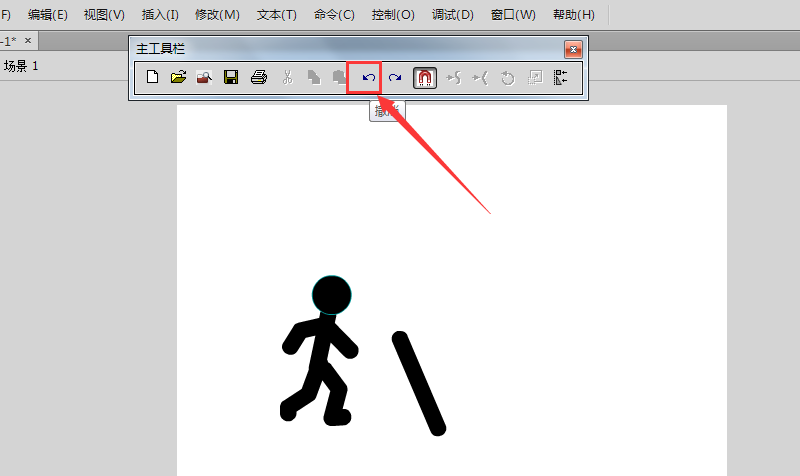
Task: Click the Scale icon
Action: (535, 78)
